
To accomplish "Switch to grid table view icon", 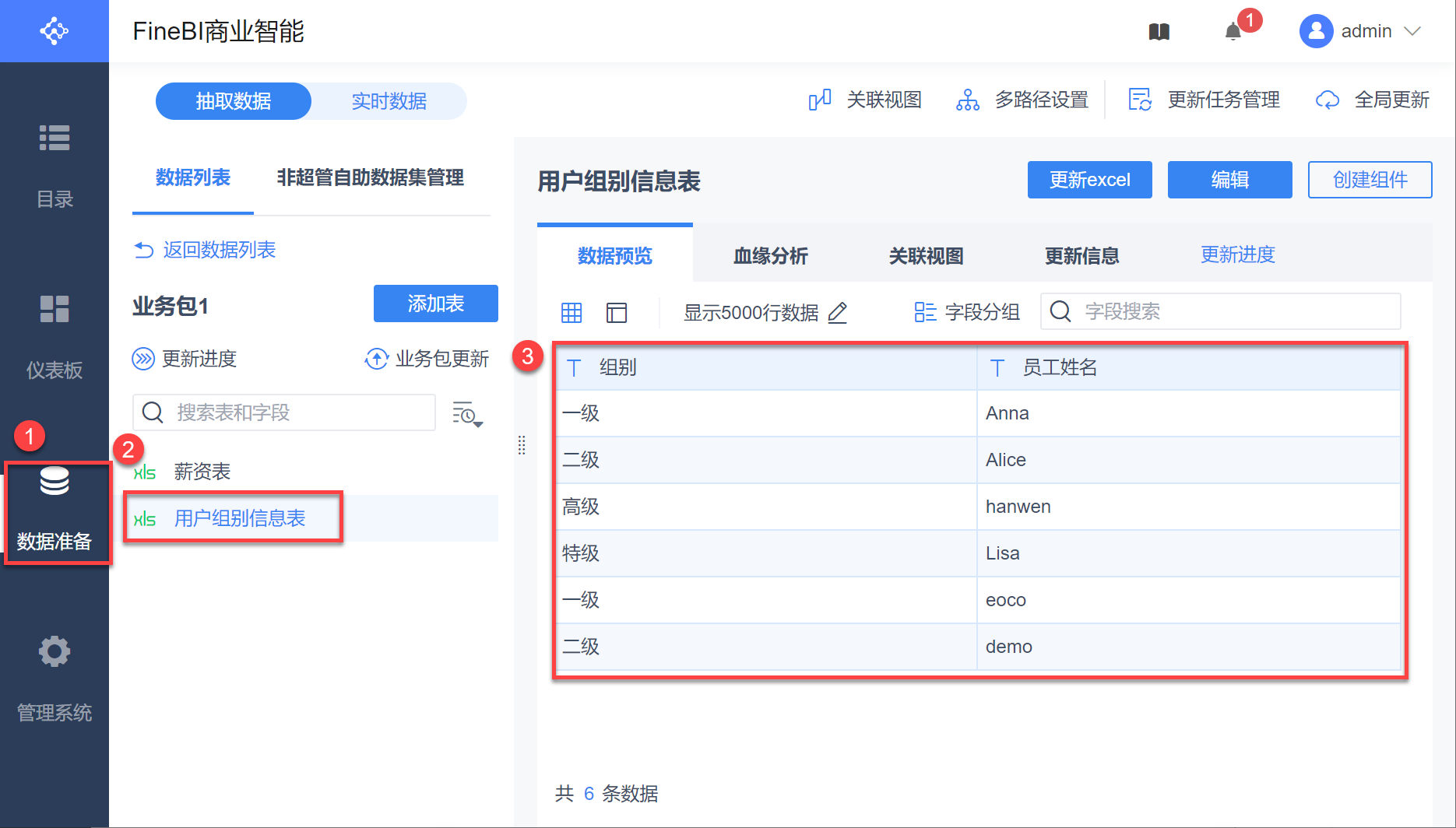I will pyautogui.click(x=571, y=313).
